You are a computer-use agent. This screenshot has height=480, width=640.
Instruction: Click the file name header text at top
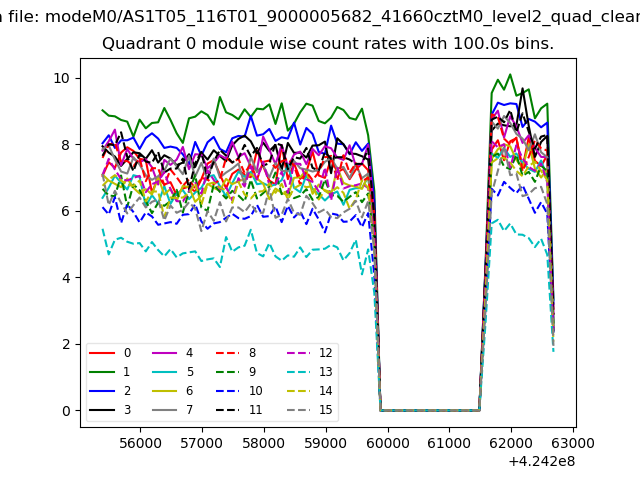click(320, 15)
